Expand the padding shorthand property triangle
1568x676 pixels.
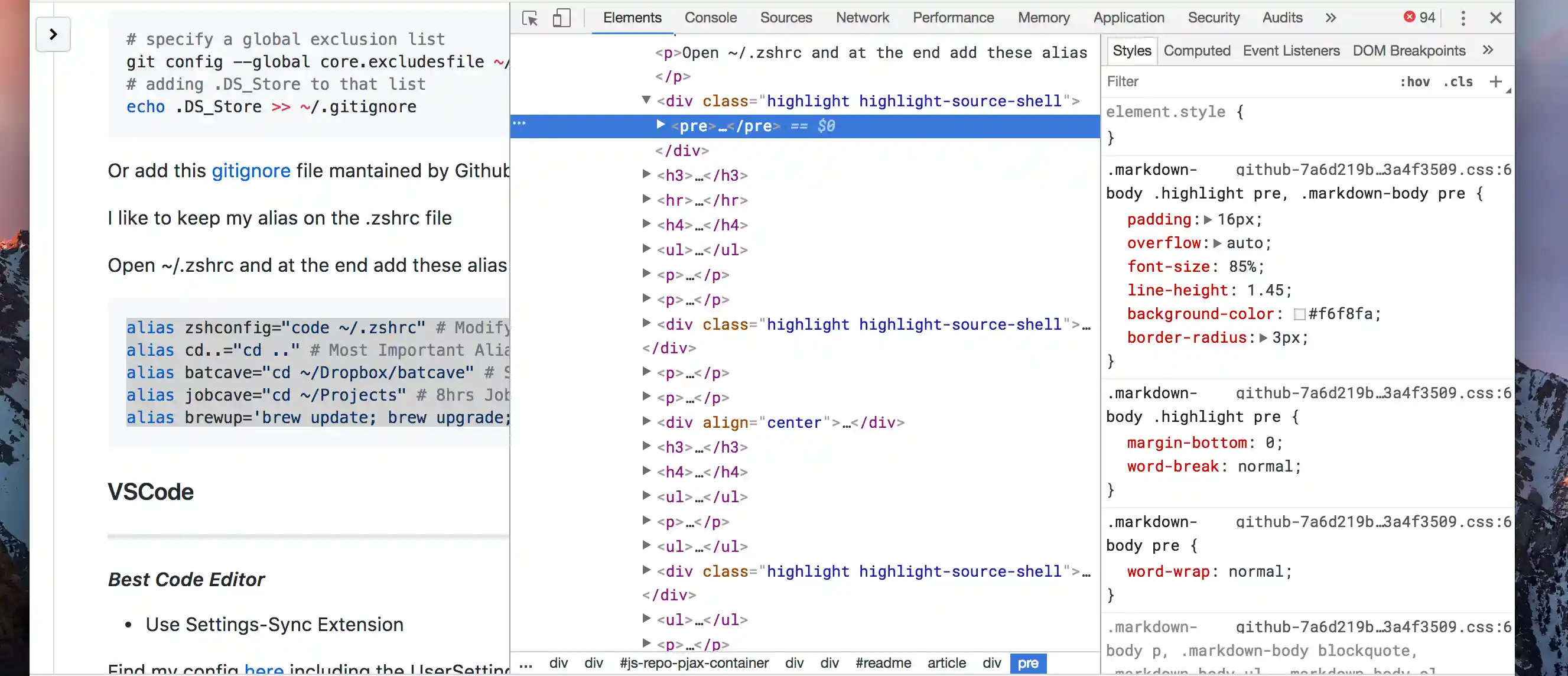click(x=1208, y=220)
